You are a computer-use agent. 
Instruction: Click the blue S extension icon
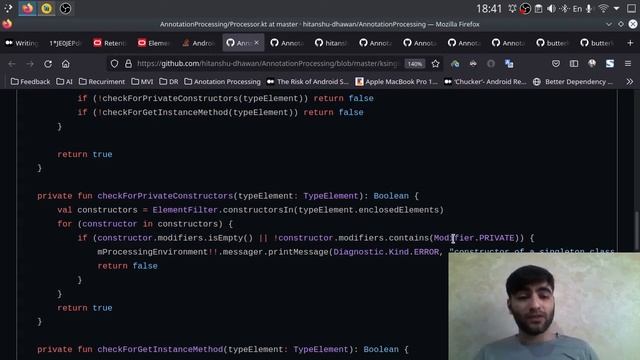tap(610, 64)
